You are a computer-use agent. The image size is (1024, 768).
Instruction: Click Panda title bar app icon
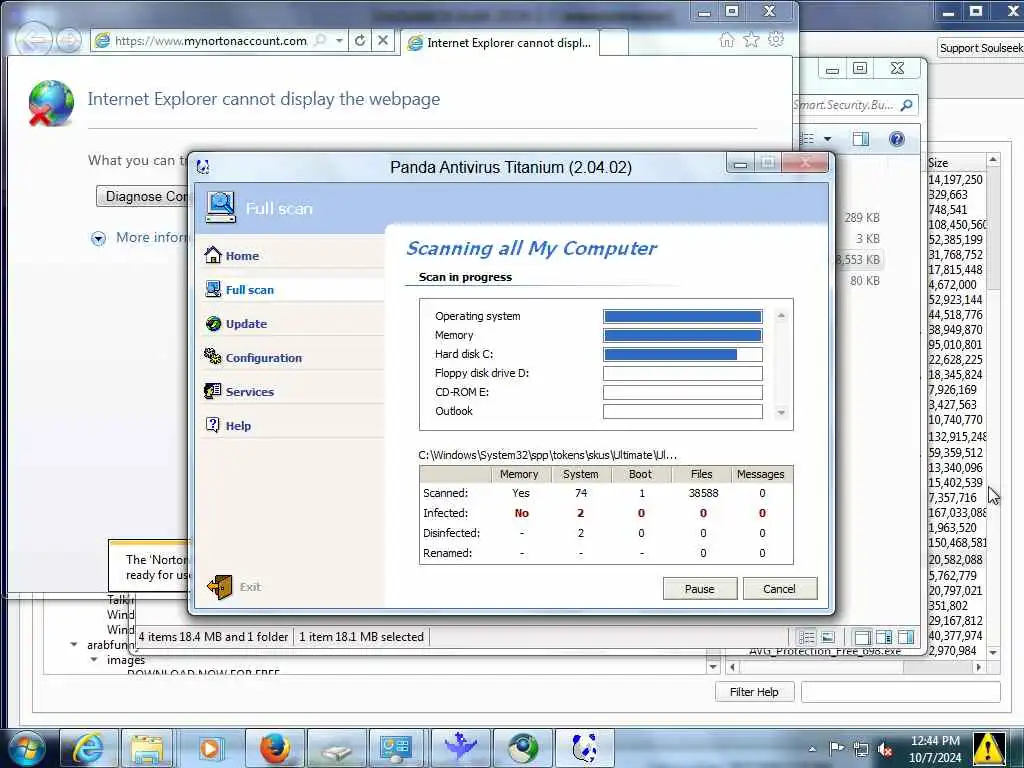(x=203, y=167)
